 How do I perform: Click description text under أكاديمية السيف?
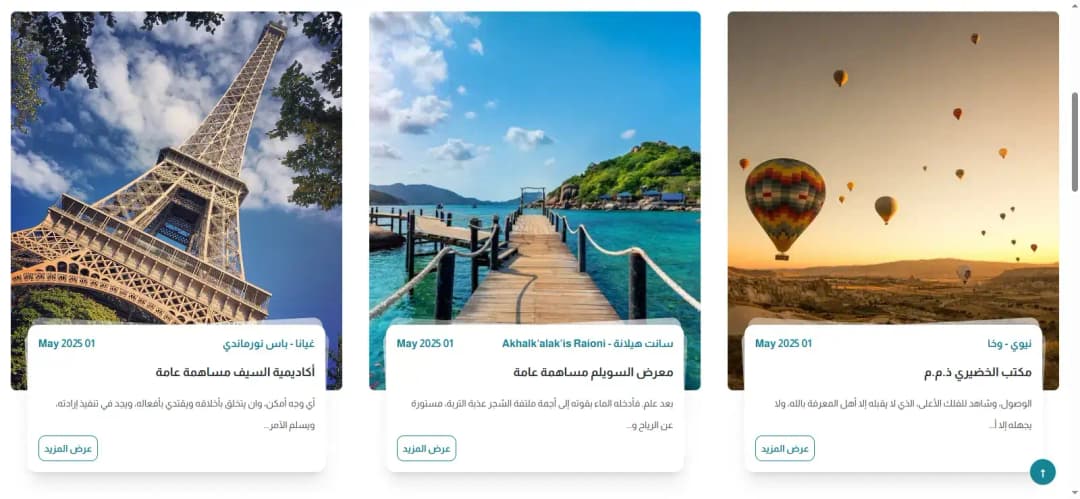tap(185, 414)
